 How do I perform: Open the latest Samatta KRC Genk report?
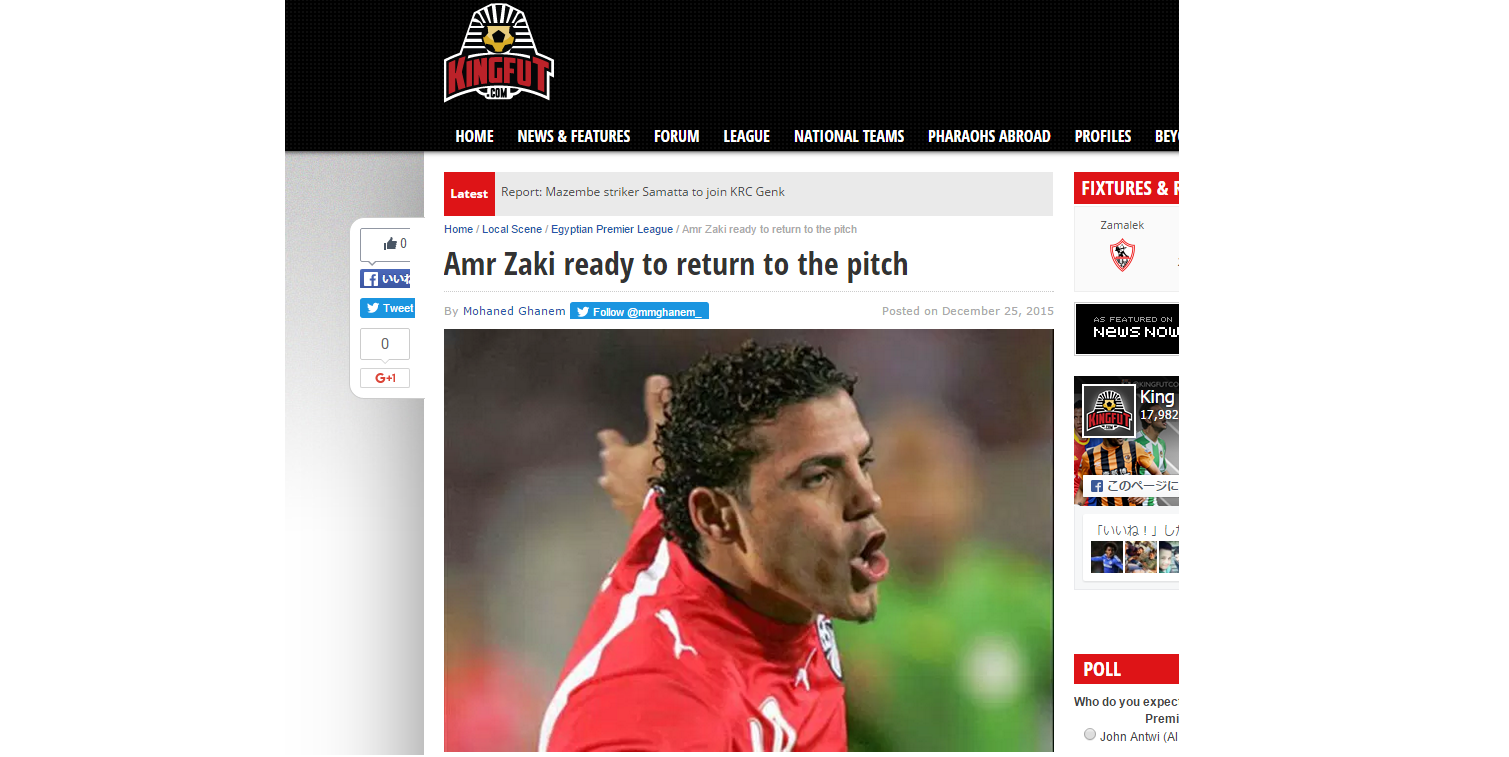click(643, 192)
